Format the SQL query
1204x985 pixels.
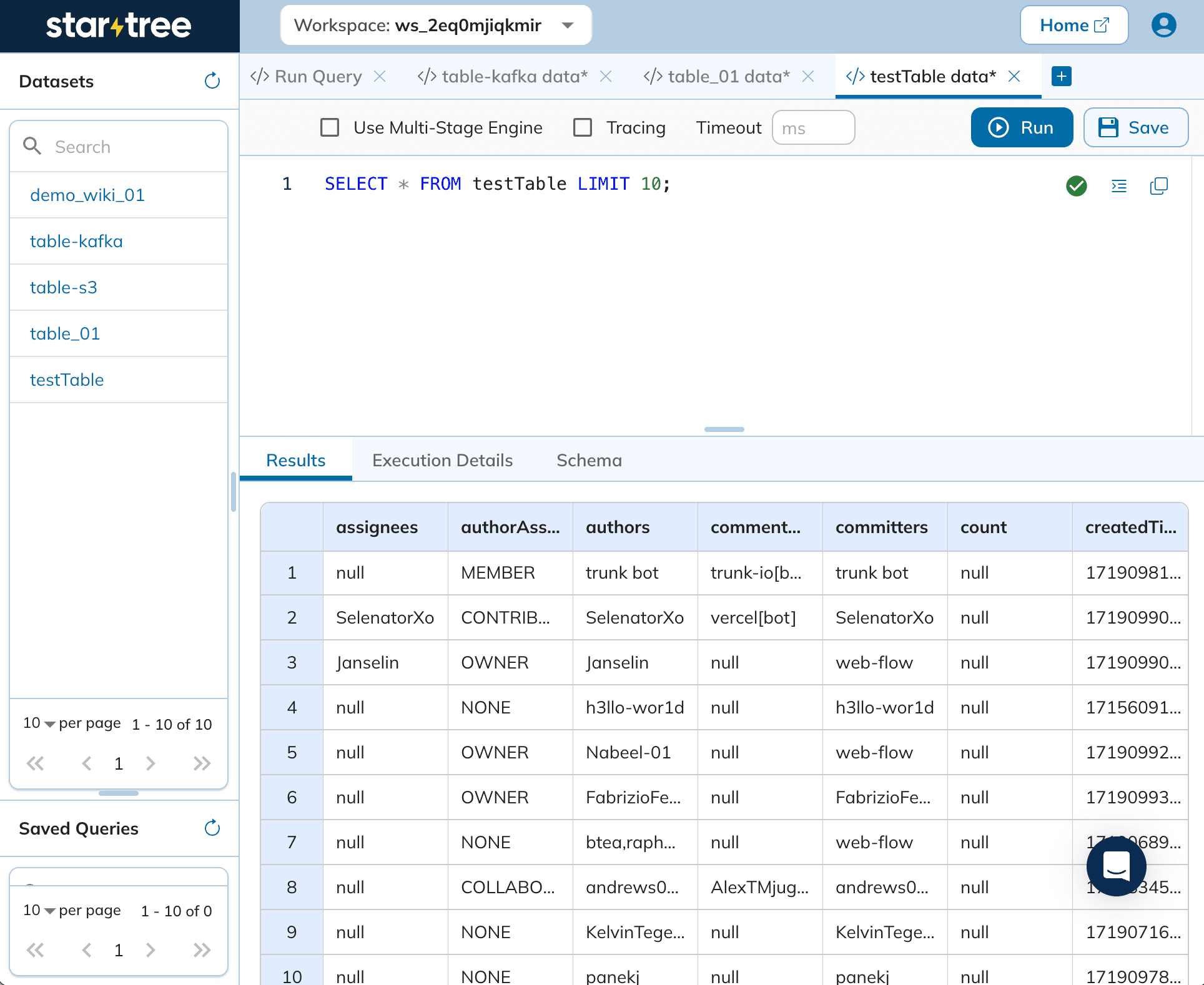point(1118,186)
